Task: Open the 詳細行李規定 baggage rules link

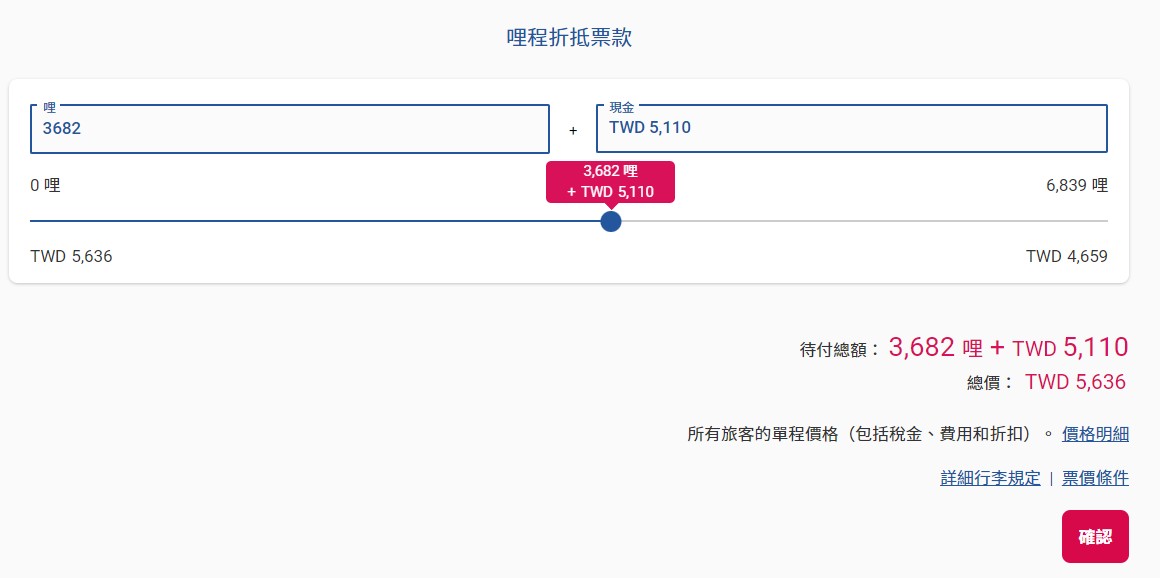Action: pos(990,478)
